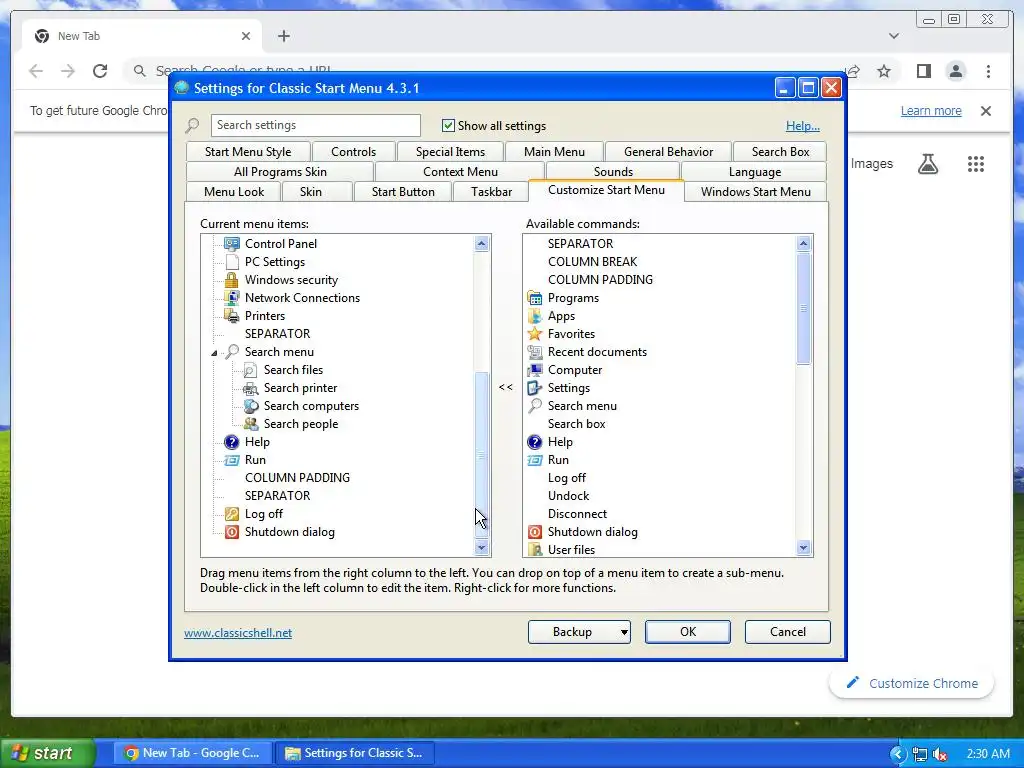Image resolution: width=1024 pixels, height=768 pixels.
Task: Select Settings icon in available commands
Action: pos(534,388)
